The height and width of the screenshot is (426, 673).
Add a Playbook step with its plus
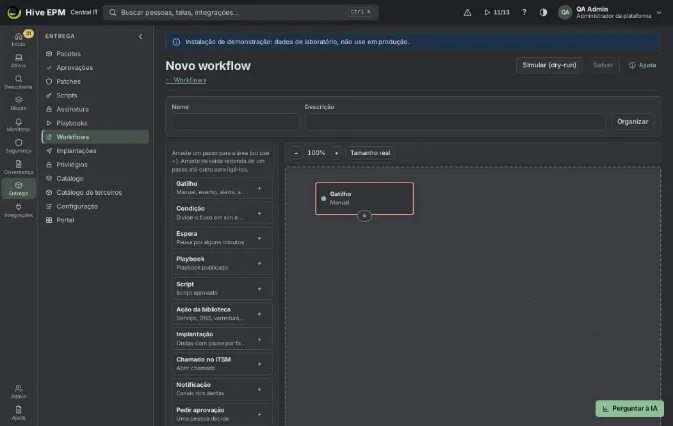click(x=259, y=263)
